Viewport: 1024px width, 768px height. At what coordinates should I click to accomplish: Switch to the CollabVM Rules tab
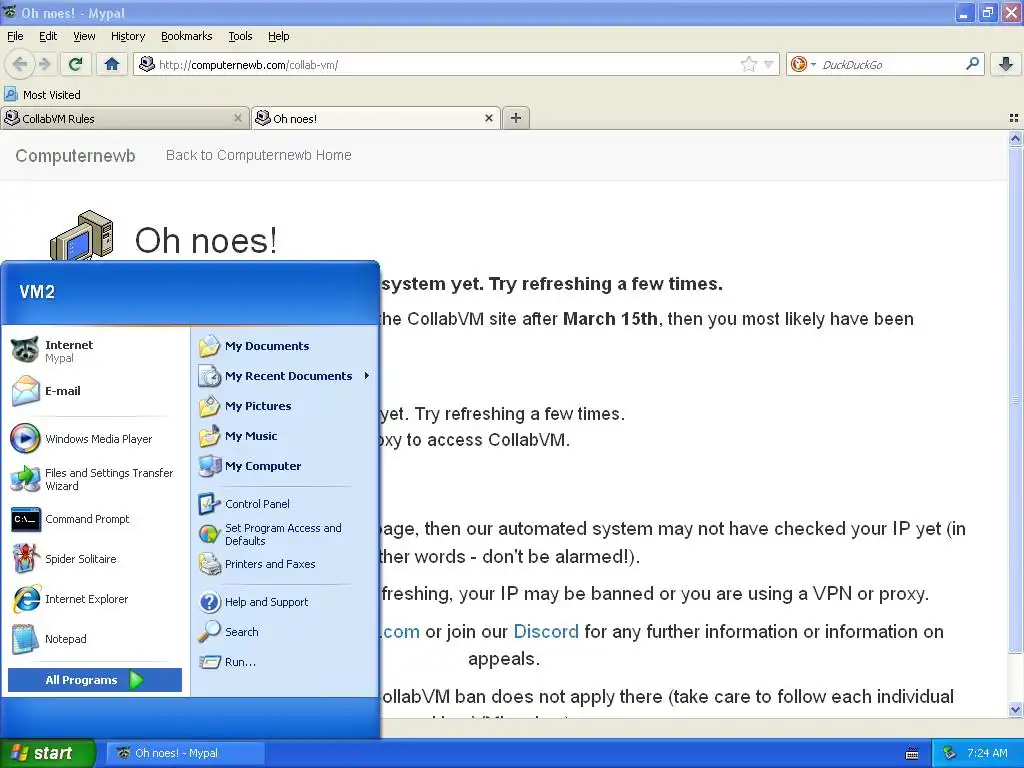124,118
